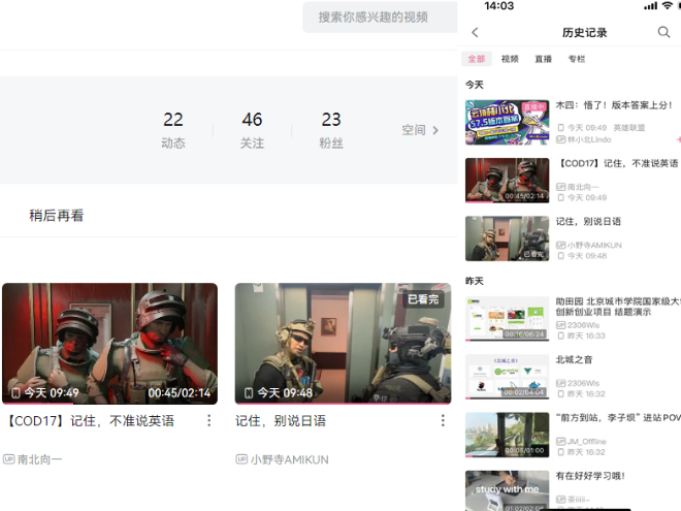Click uploader 2306Wls under 北城之音
Screen dimensions: 681x511
(583, 383)
